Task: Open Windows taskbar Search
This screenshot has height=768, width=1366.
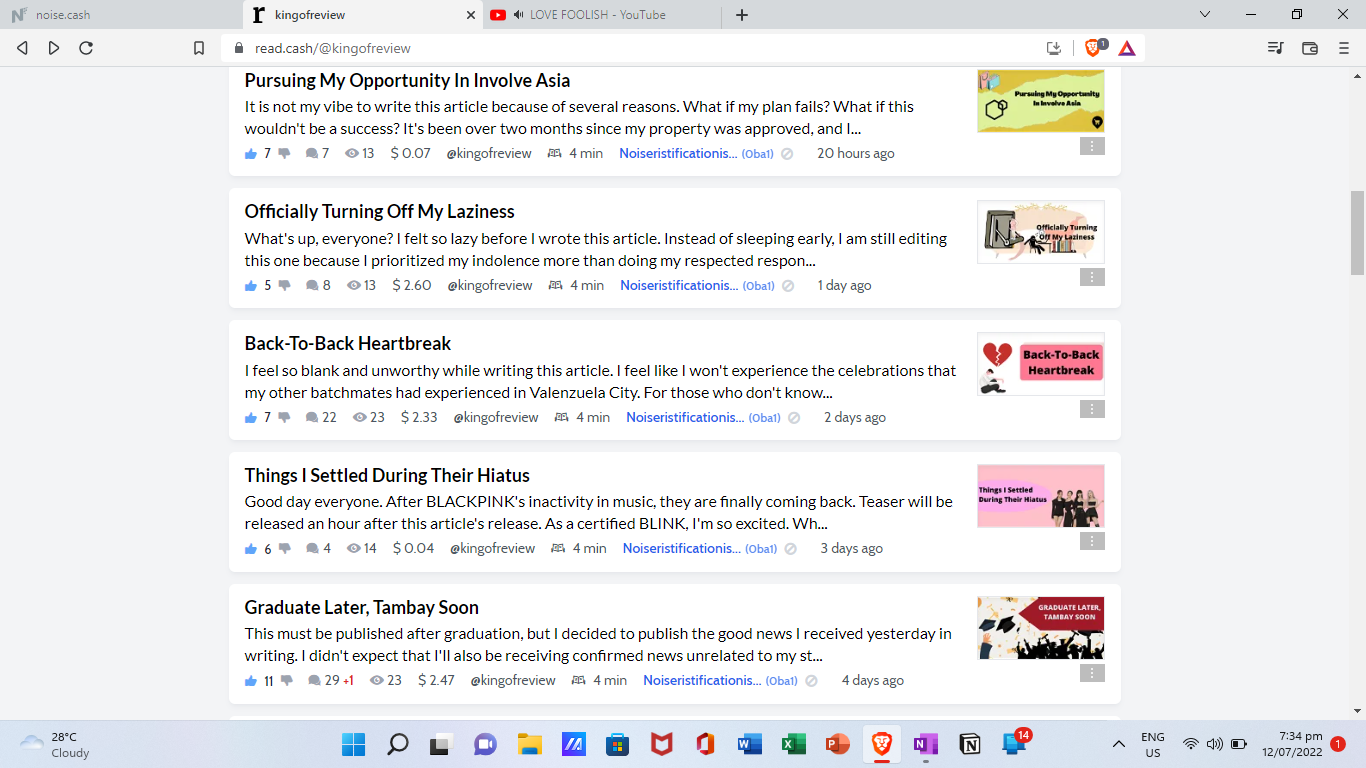Action: (x=397, y=744)
